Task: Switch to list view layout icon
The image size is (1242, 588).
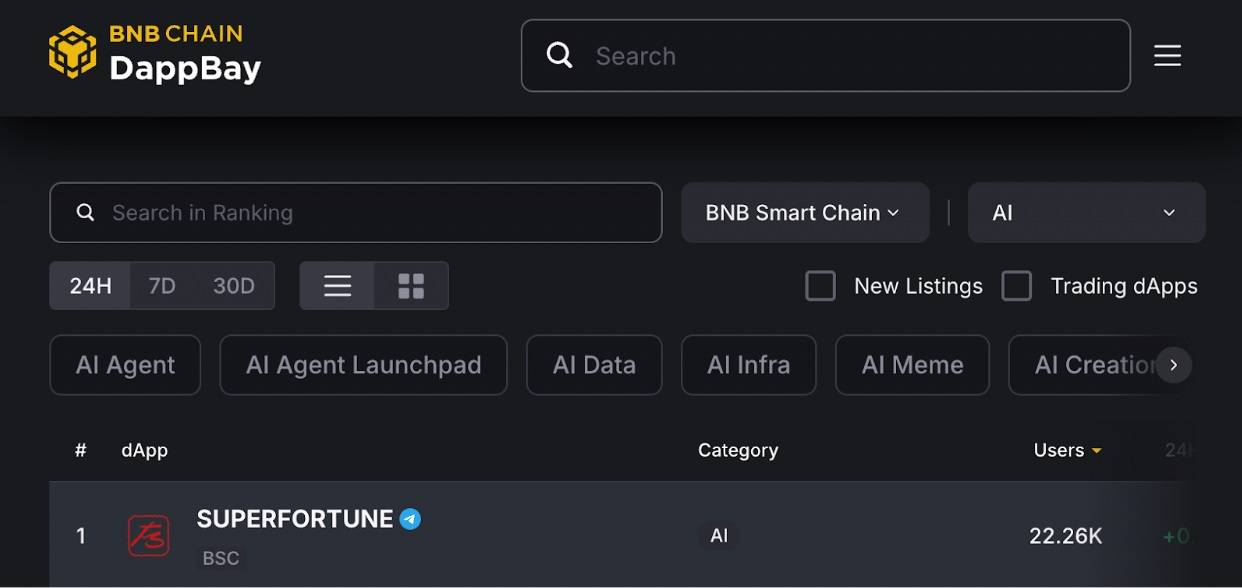Action: click(337, 286)
